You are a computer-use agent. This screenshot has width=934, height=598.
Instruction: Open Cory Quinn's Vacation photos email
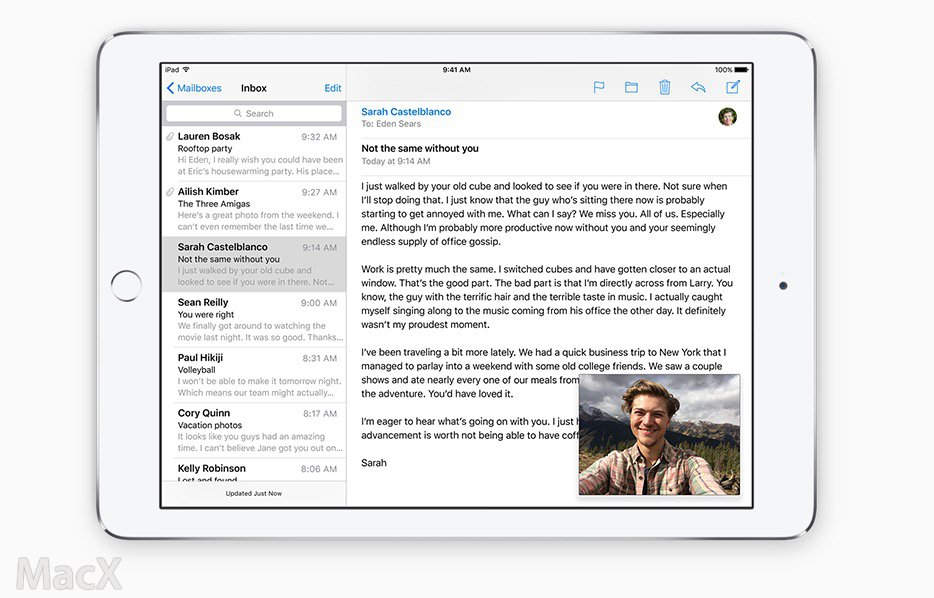point(254,430)
